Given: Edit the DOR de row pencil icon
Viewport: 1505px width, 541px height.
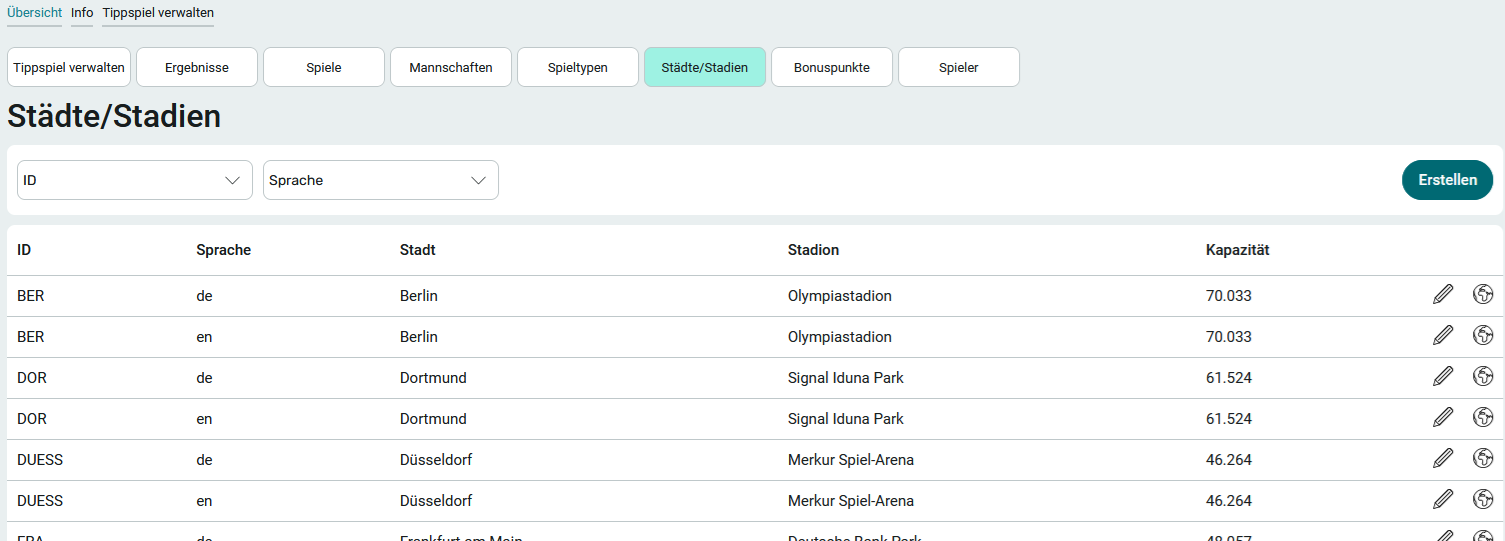Looking at the screenshot, I should [x=1443, y=376].
